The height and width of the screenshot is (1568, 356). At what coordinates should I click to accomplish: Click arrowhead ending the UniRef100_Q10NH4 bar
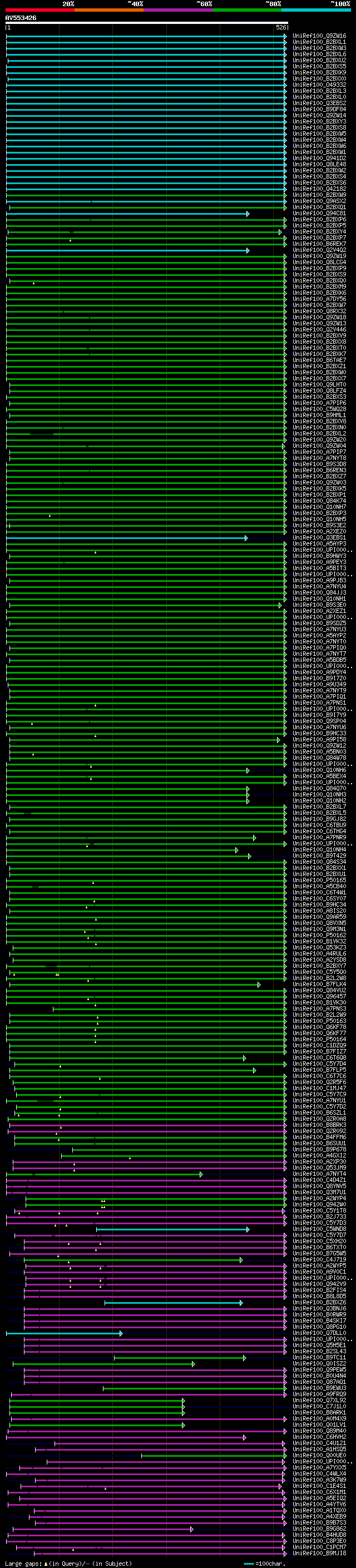237,850
